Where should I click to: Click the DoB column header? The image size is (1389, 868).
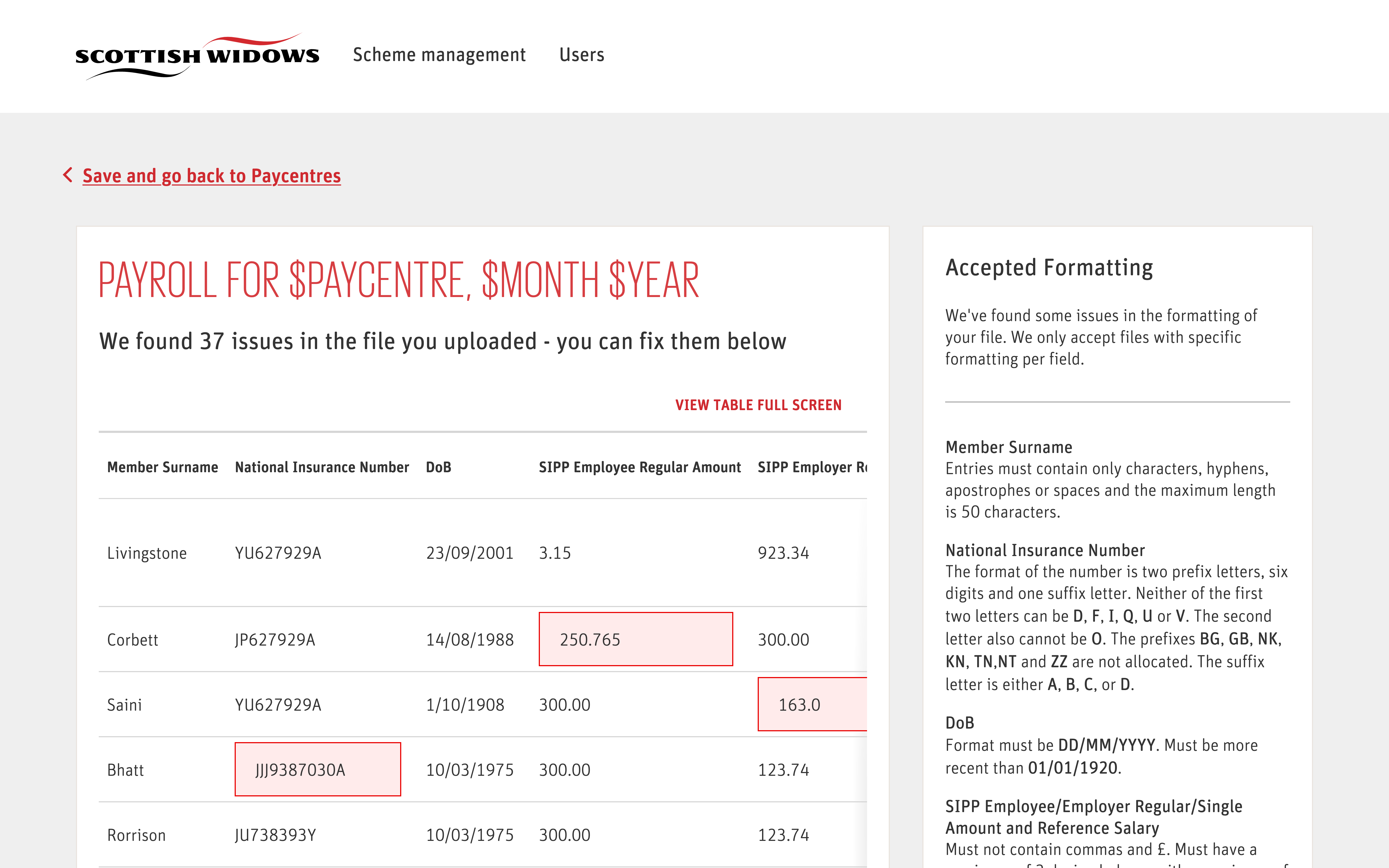click(x=438, y=467)
